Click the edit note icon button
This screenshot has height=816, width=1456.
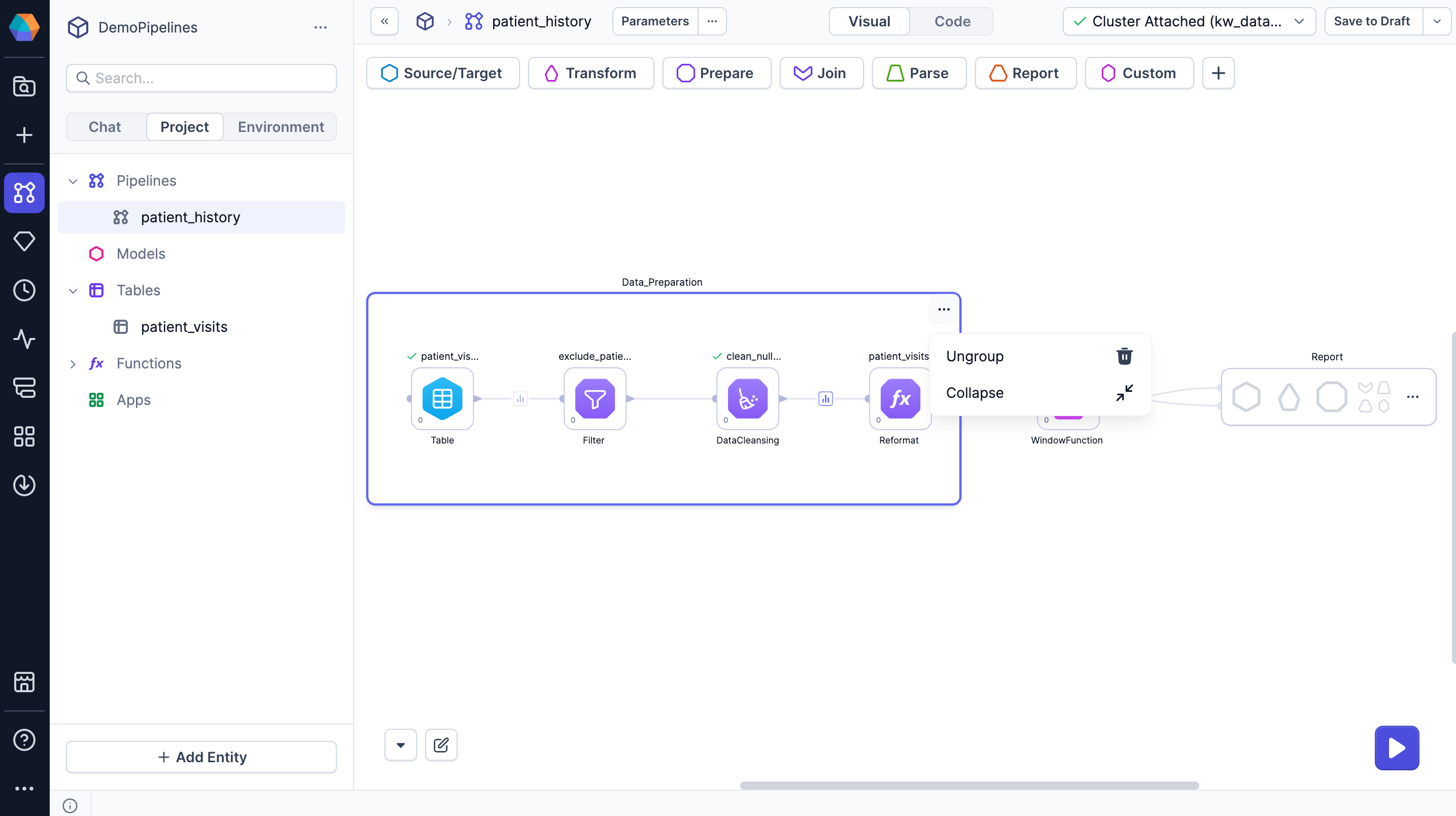point(441,745)
